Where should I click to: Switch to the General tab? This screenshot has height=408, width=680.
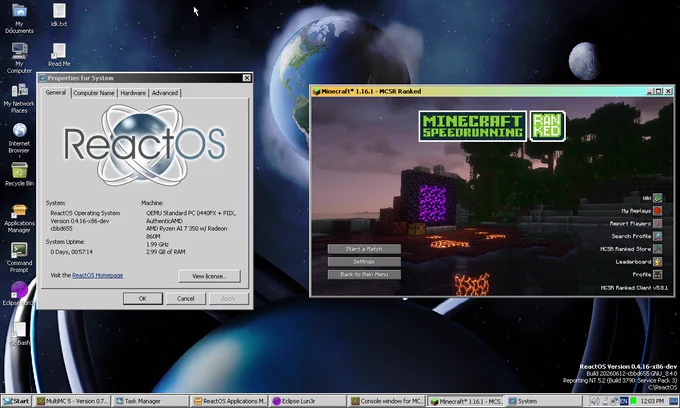tap(56, 92)
